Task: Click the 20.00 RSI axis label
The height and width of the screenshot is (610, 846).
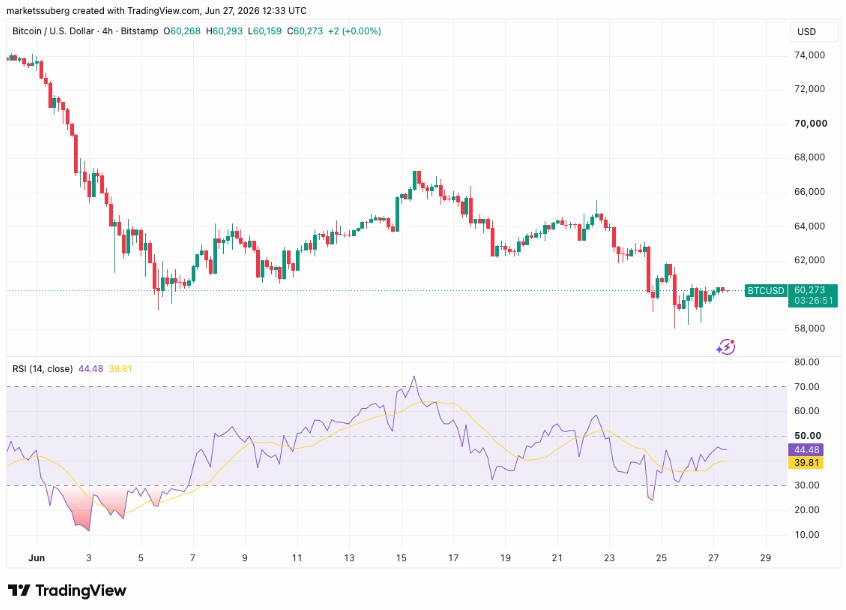Action: [x=807, y=510]
